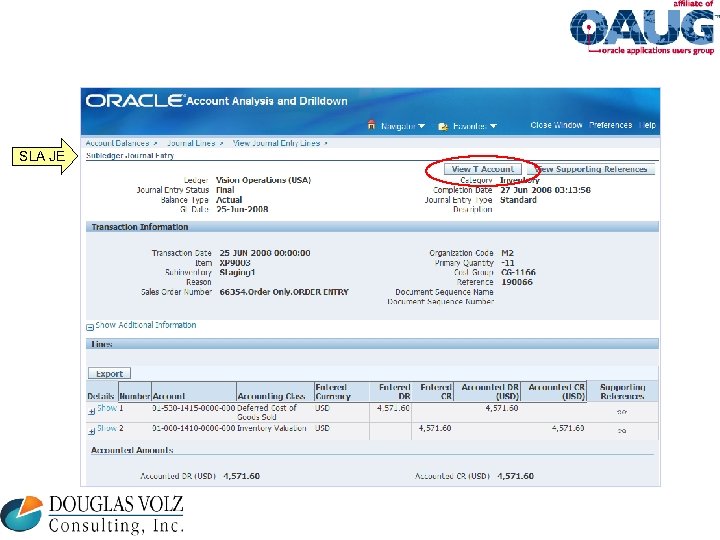Select entered DR 4,571.60 in line 1
Viewport: 720px width, 540px height.
point(393,408)
